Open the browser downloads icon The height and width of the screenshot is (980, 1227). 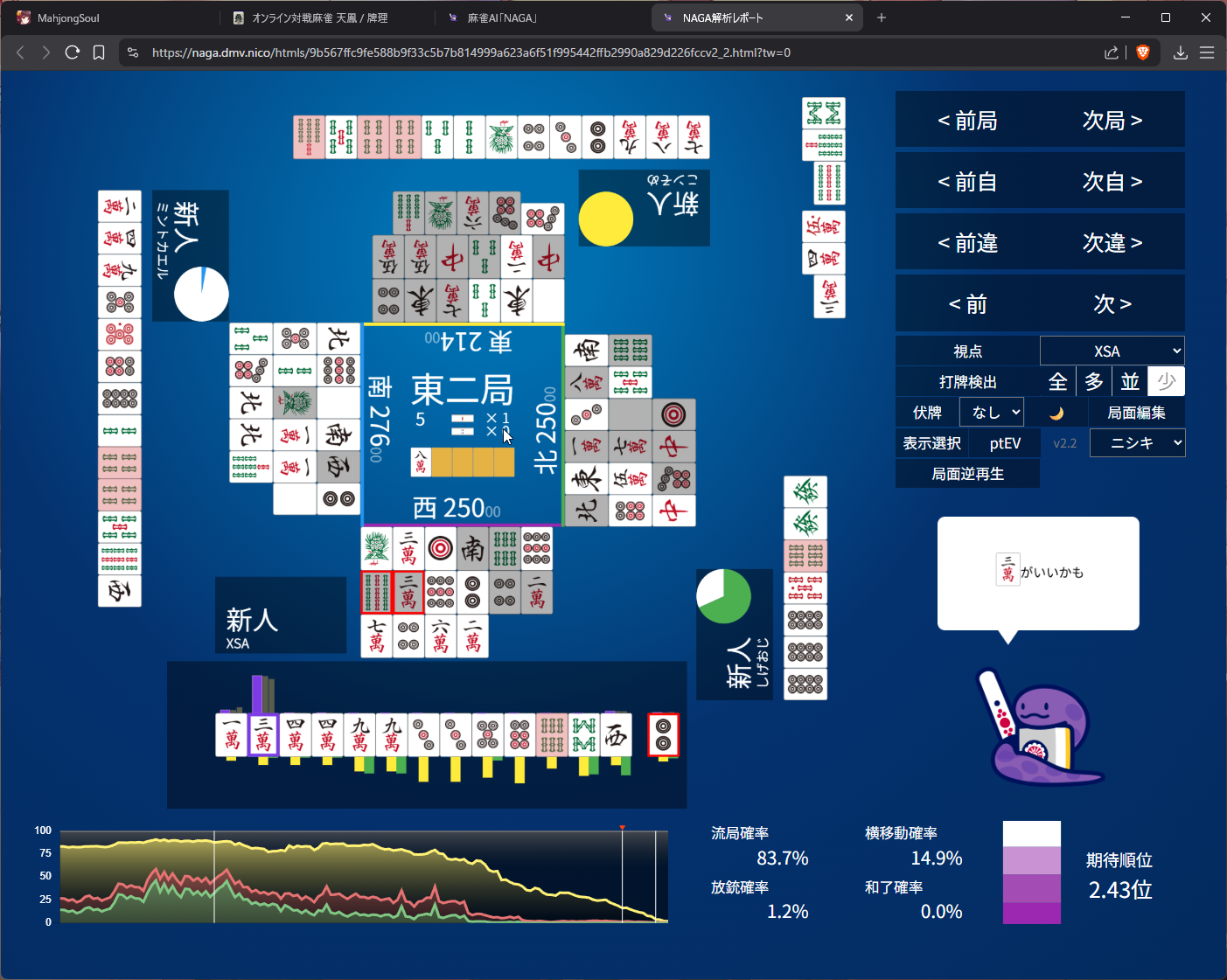coord(1180,52)
